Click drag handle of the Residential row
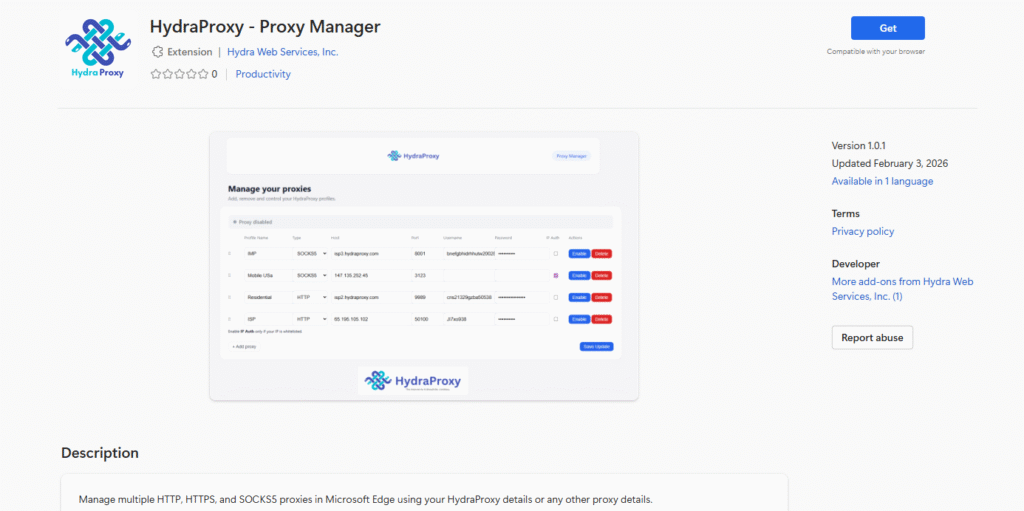1024x511 pixels. tap(230, 297)
